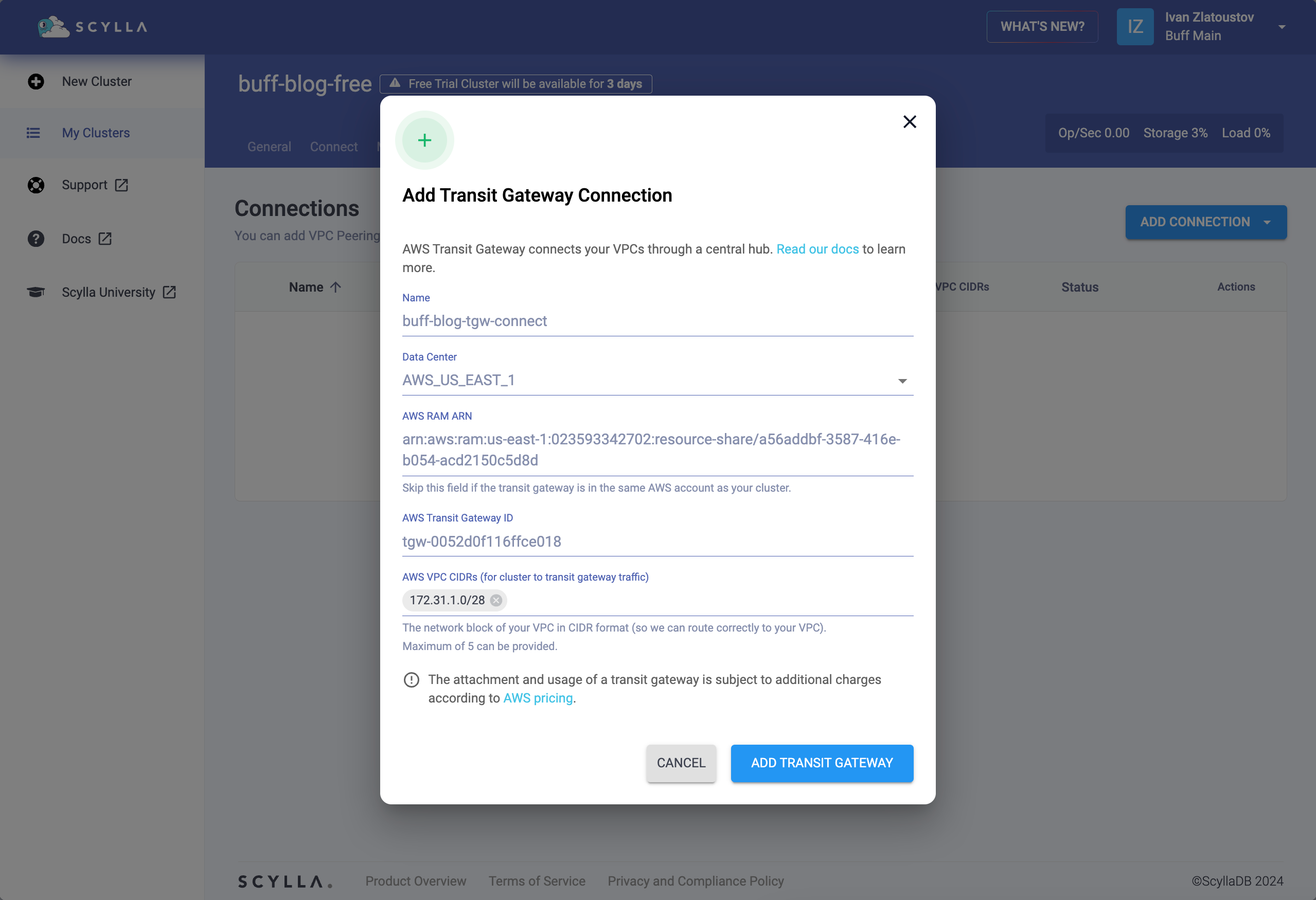Click the AWS Transit Gateway ID field
The image size is (1316, 900).
657,542
